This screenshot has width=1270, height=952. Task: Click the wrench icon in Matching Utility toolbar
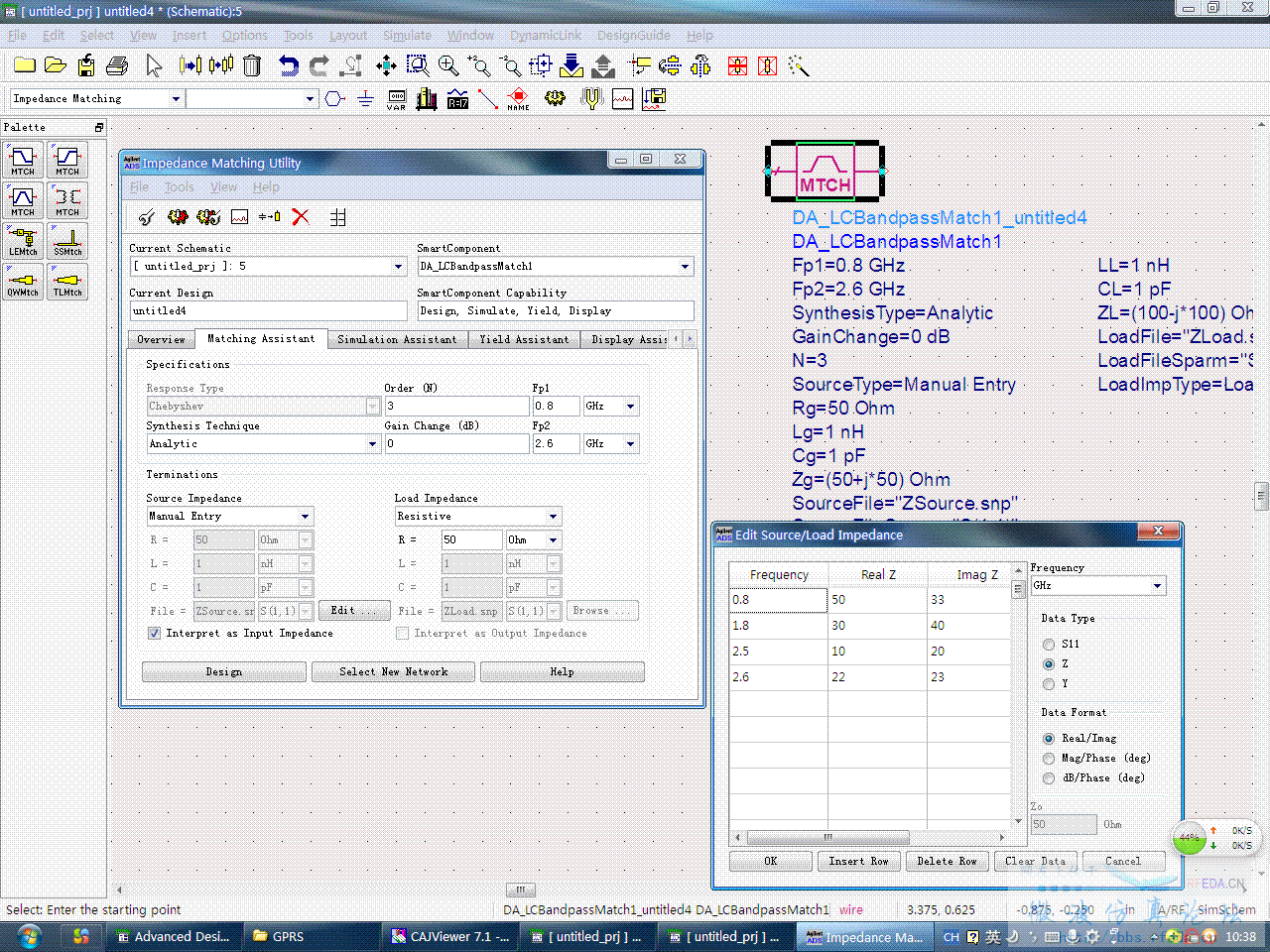[x=147, y=217]
